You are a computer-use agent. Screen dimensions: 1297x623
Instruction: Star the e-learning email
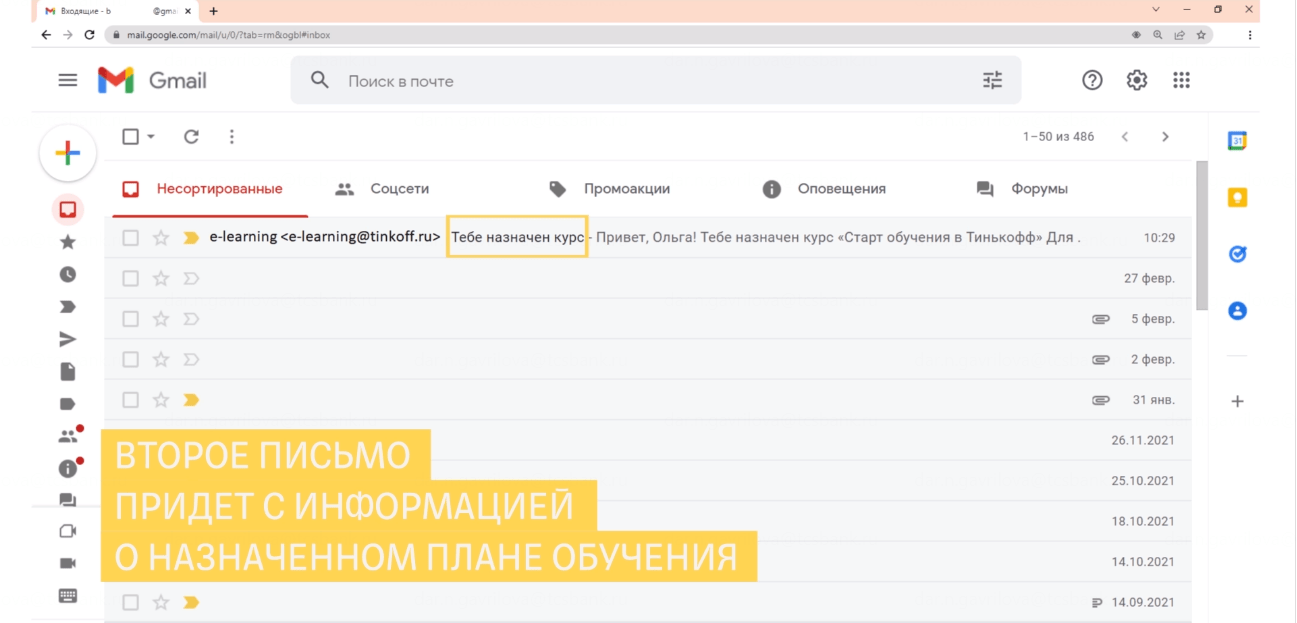tap(159, 238)
